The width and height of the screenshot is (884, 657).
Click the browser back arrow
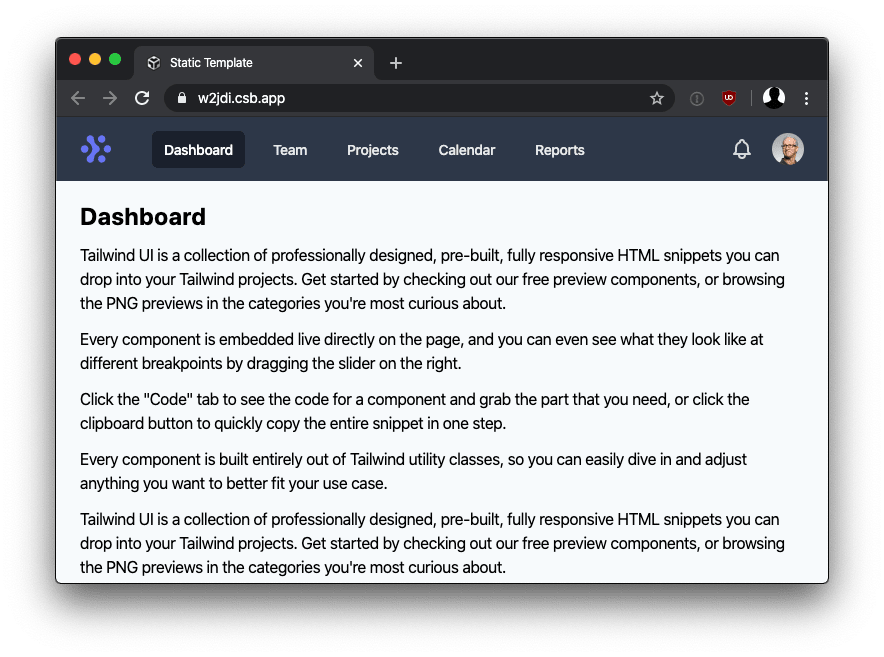pyautogui.click(x=78, y=98)
